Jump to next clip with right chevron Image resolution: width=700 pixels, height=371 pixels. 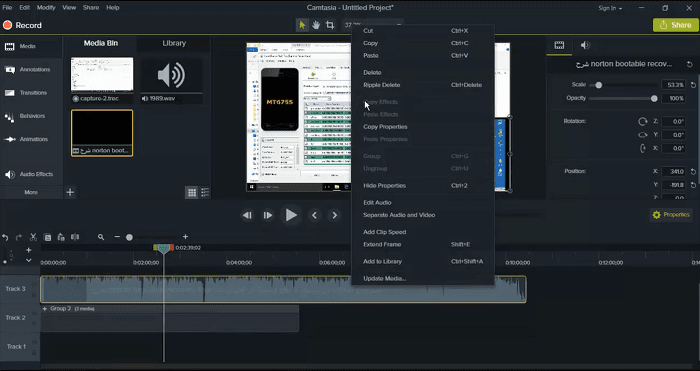[x=335, y=215]
